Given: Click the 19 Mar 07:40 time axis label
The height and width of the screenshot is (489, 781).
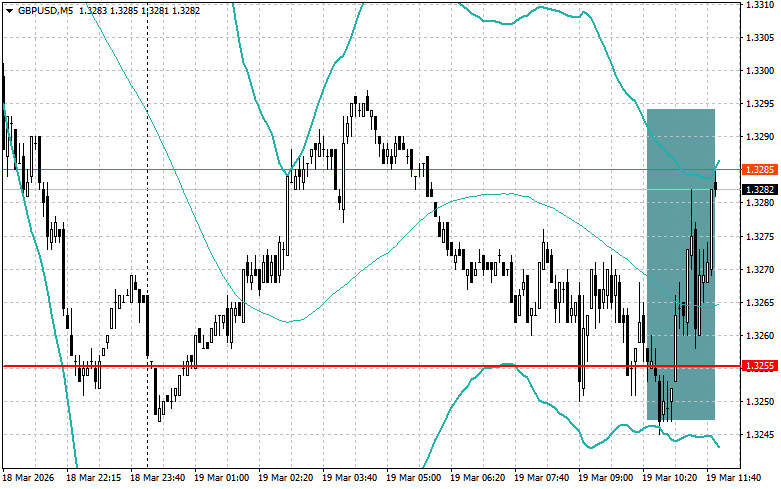Looking at the screenshot, I should [541, 478].
